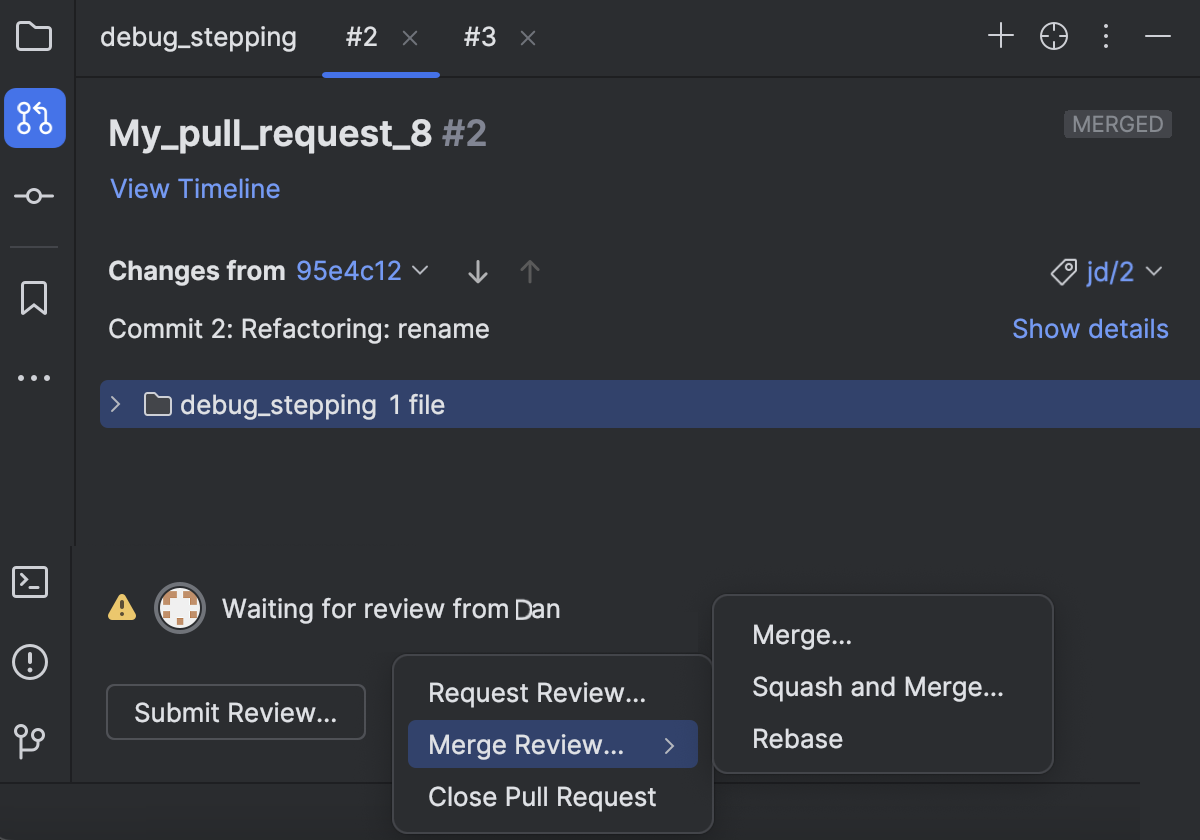1200x840 pixels.
Task: Click Dan's reviewer avatar
Action: tap(180, 607)
